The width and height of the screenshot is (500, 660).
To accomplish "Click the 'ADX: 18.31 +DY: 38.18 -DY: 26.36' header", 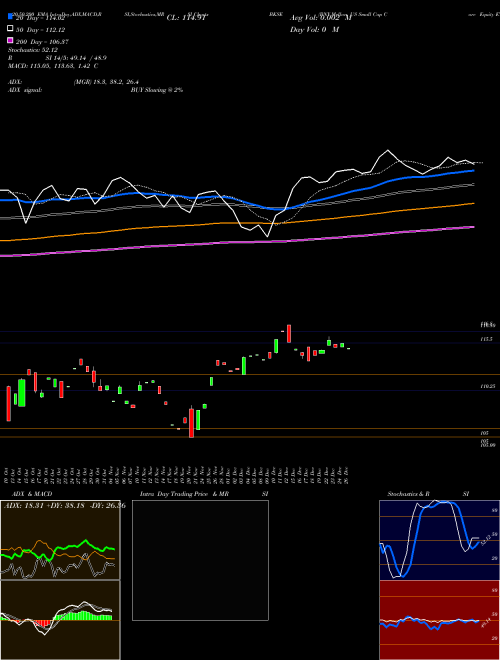I will coord(65,506).
